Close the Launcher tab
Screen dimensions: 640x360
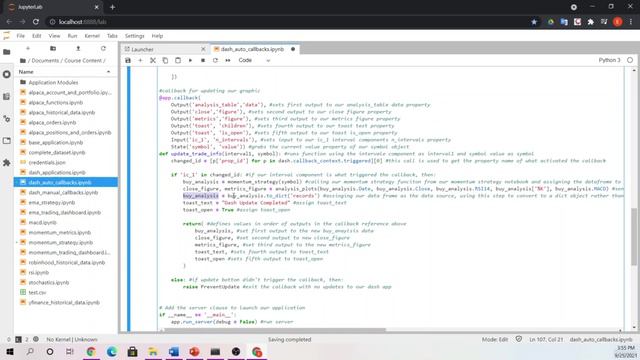coord(203,49)
